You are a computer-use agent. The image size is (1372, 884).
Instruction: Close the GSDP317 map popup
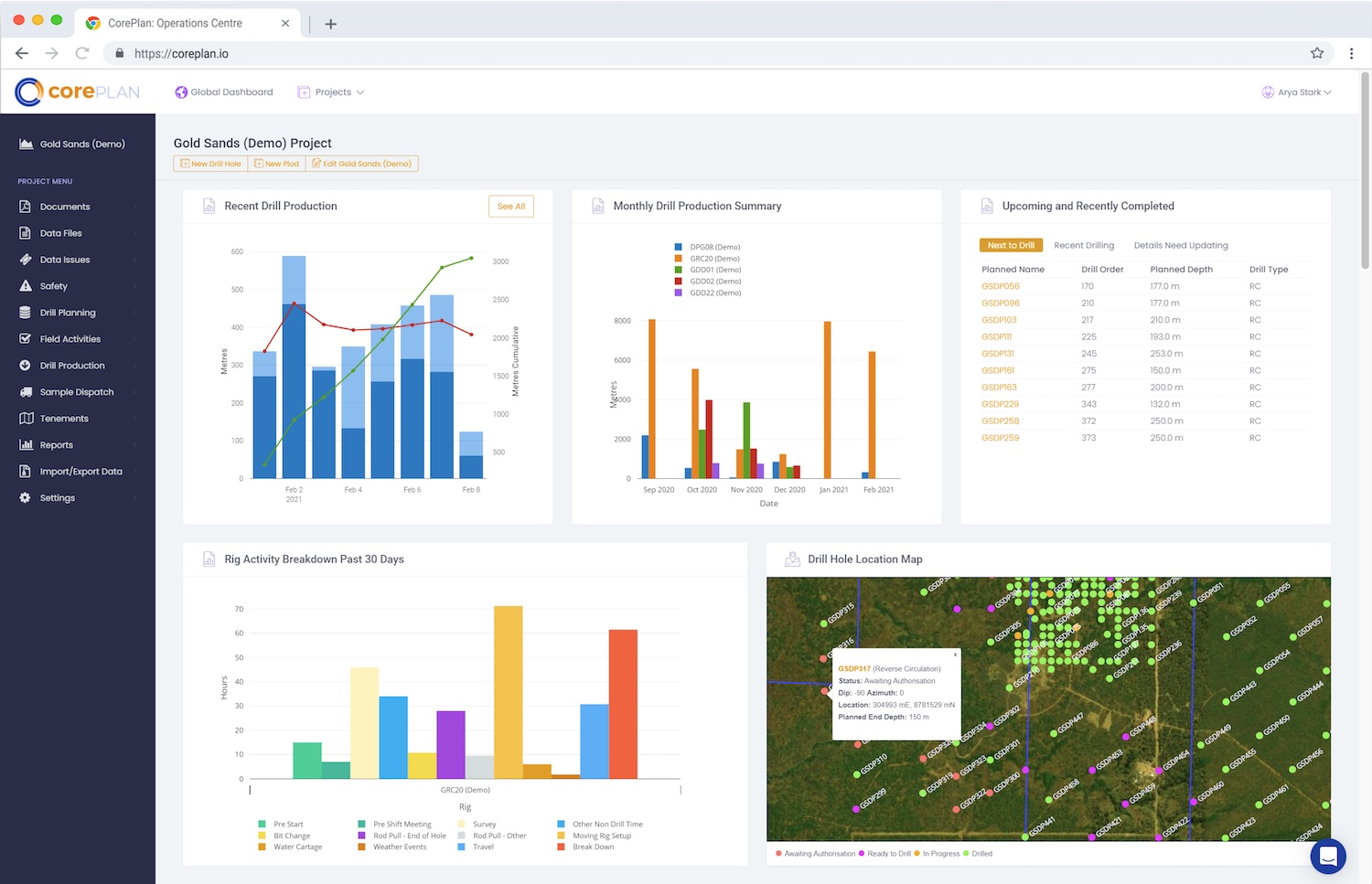click(x=955, y=655)
